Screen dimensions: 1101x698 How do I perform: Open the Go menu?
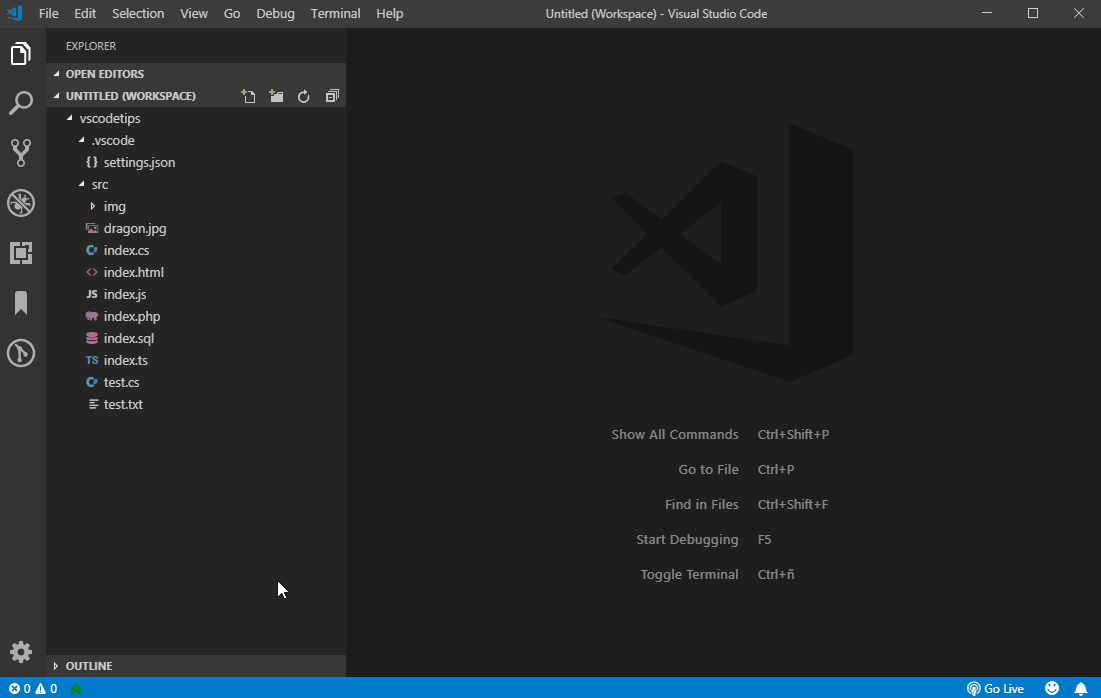(x=232, y=13)
